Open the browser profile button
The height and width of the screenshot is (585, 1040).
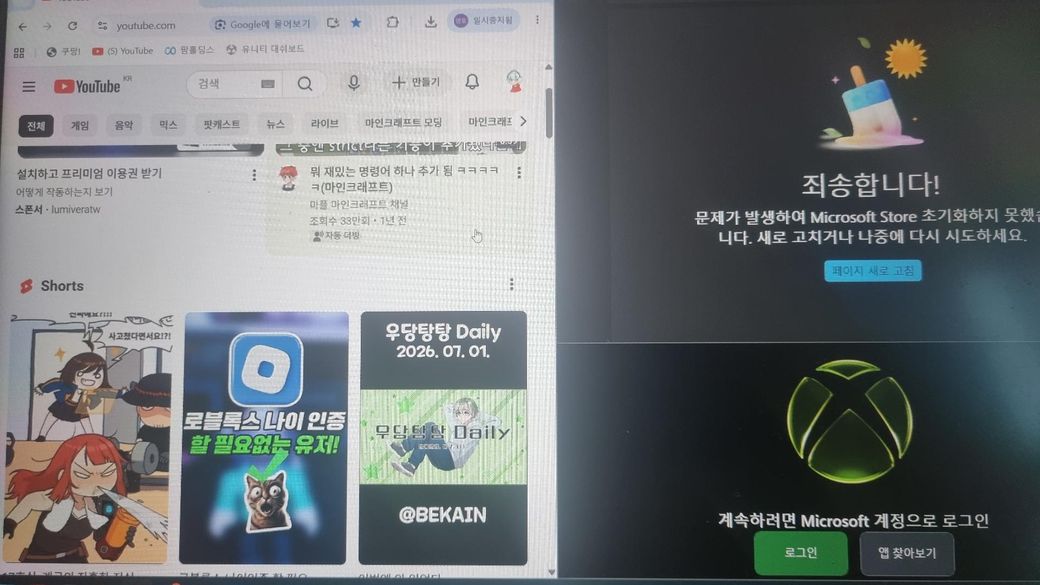pos(484,21)
